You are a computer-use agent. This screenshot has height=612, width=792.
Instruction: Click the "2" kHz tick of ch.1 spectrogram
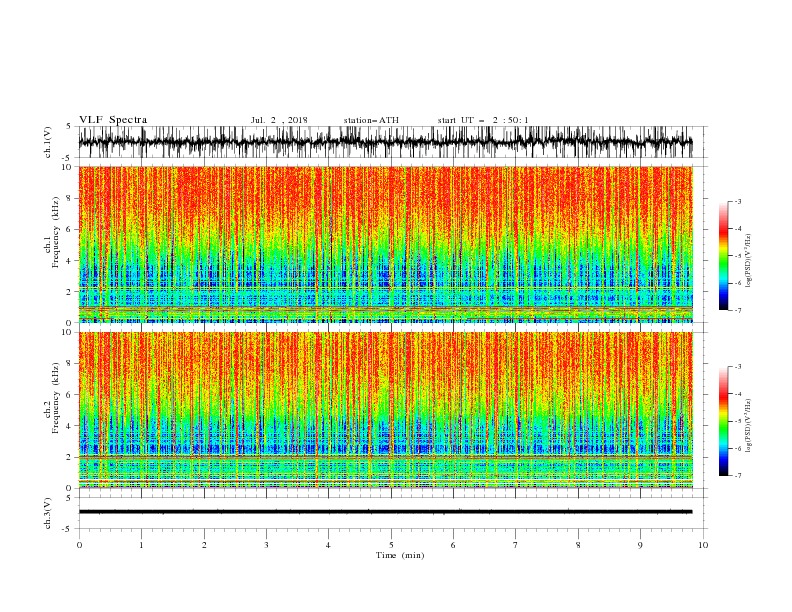pyautogui.click(x=70, y=292)
